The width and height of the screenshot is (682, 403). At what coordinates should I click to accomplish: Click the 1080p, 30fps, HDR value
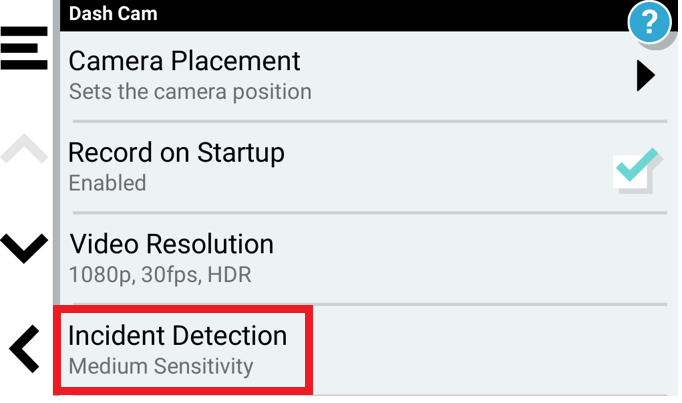(160, 275)
